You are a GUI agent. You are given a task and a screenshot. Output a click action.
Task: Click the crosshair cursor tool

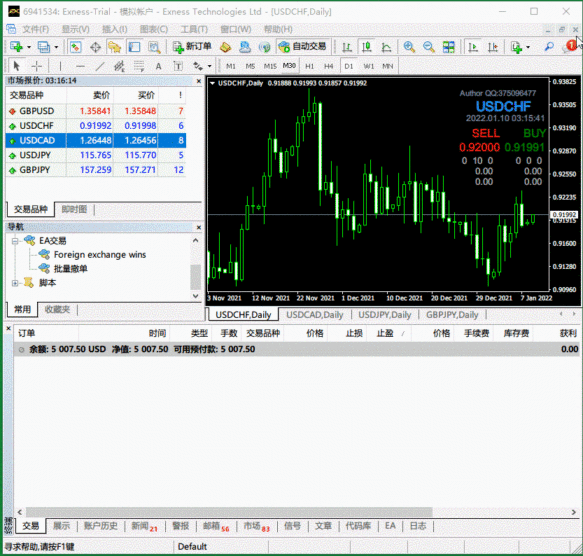pyautogui.click(x=36, y=67)
